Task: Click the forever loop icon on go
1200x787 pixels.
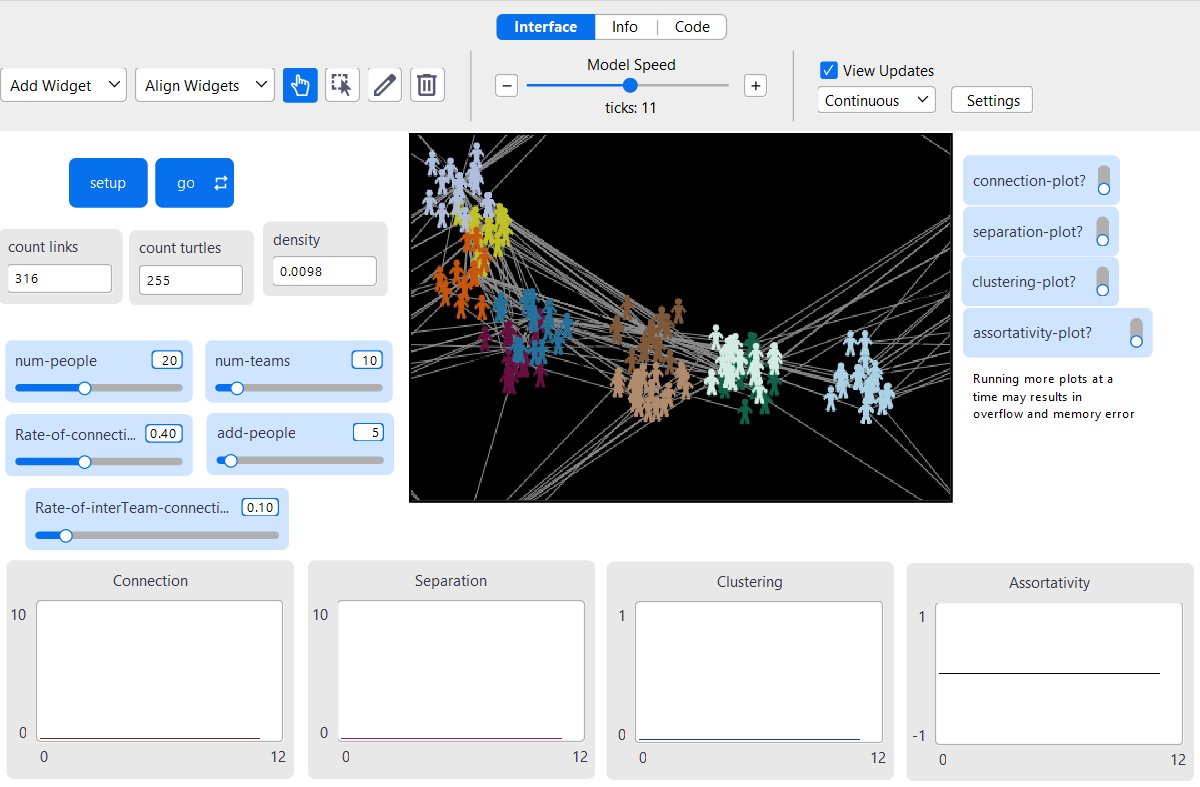Action: click(221, 183)
